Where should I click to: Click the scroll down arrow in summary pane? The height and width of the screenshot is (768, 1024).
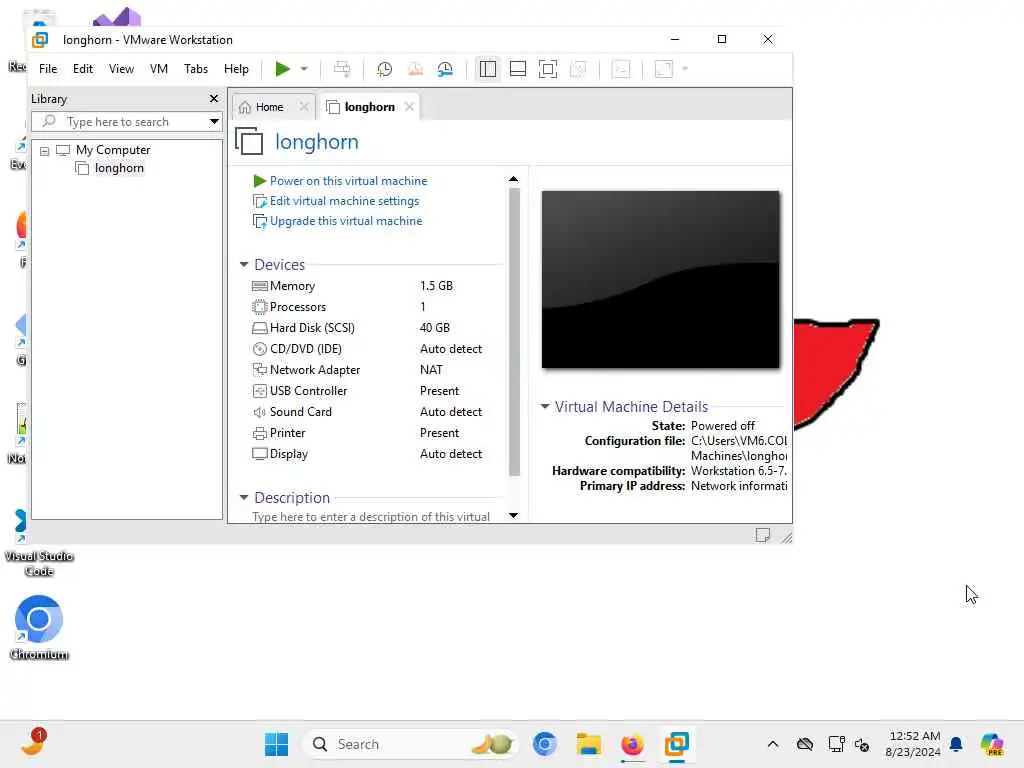513,515
